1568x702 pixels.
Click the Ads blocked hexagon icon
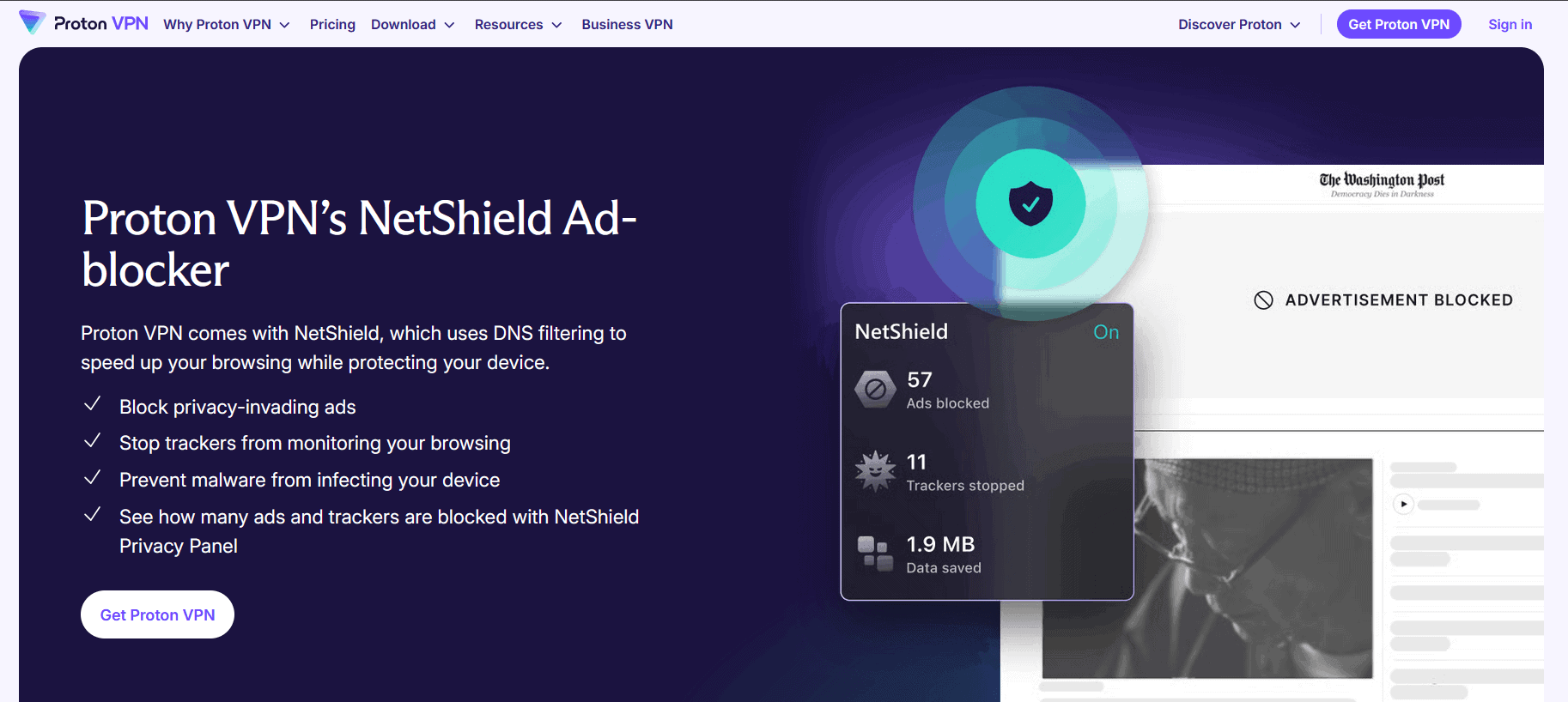coord(875,390)
